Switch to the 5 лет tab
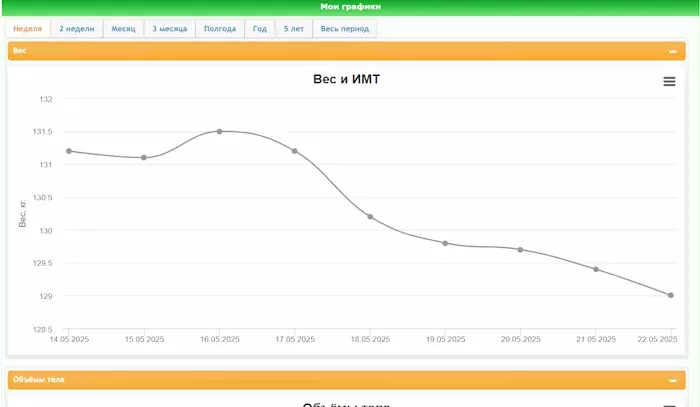The height and width of the screenshot is (407, 700). 293,29
